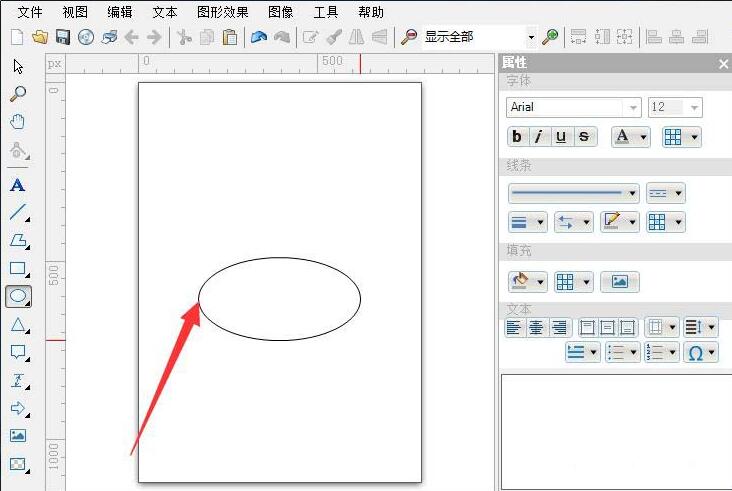This screenshot has height=491, width=732.
Task: Choose the Rectangle shape tool
Action: [x=17, y=268]
